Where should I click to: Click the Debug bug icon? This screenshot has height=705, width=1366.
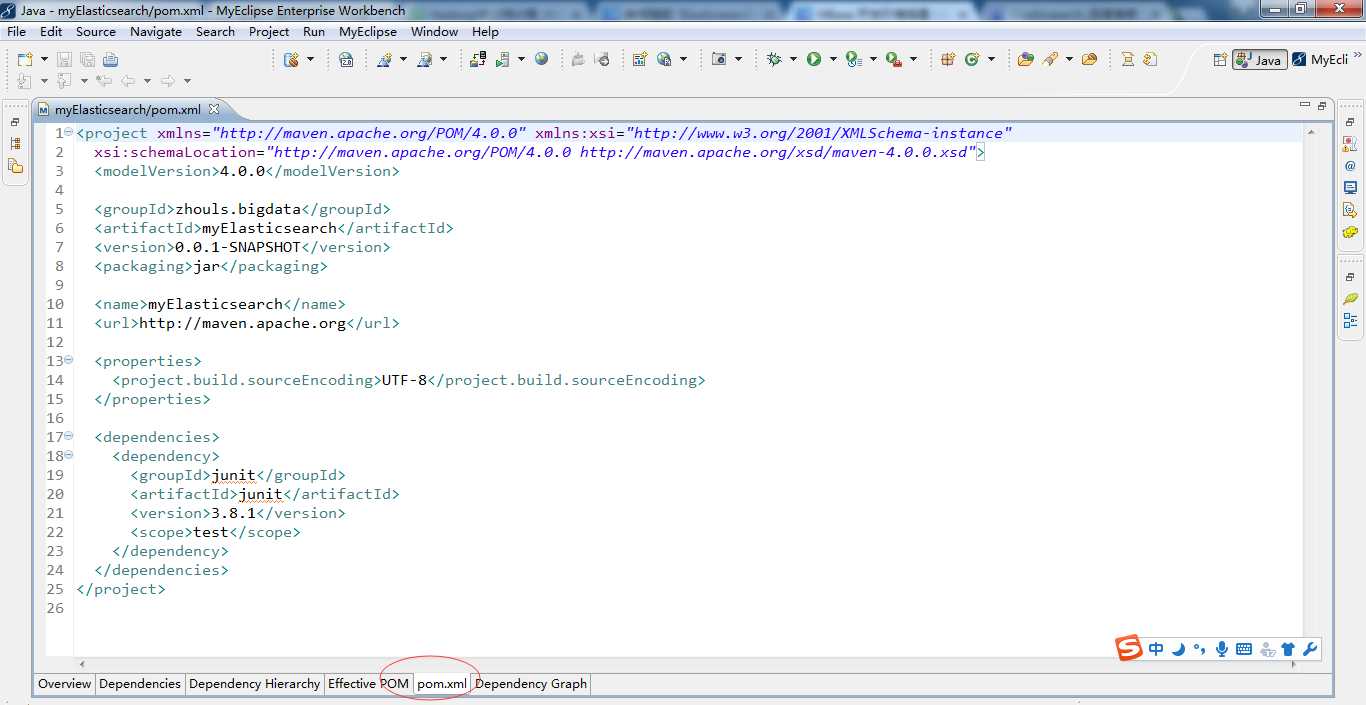pos(774,60)
